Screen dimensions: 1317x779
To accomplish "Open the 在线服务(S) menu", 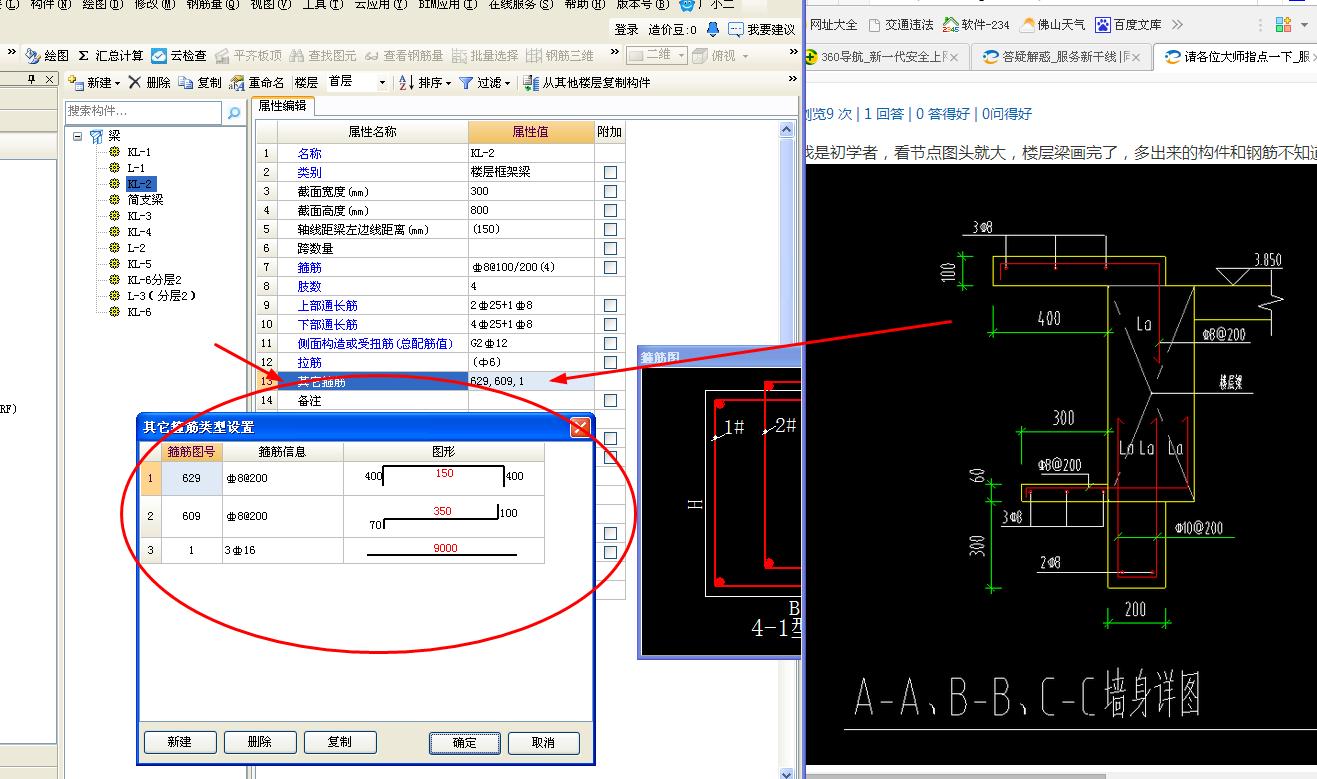I will tap(520, 5).
